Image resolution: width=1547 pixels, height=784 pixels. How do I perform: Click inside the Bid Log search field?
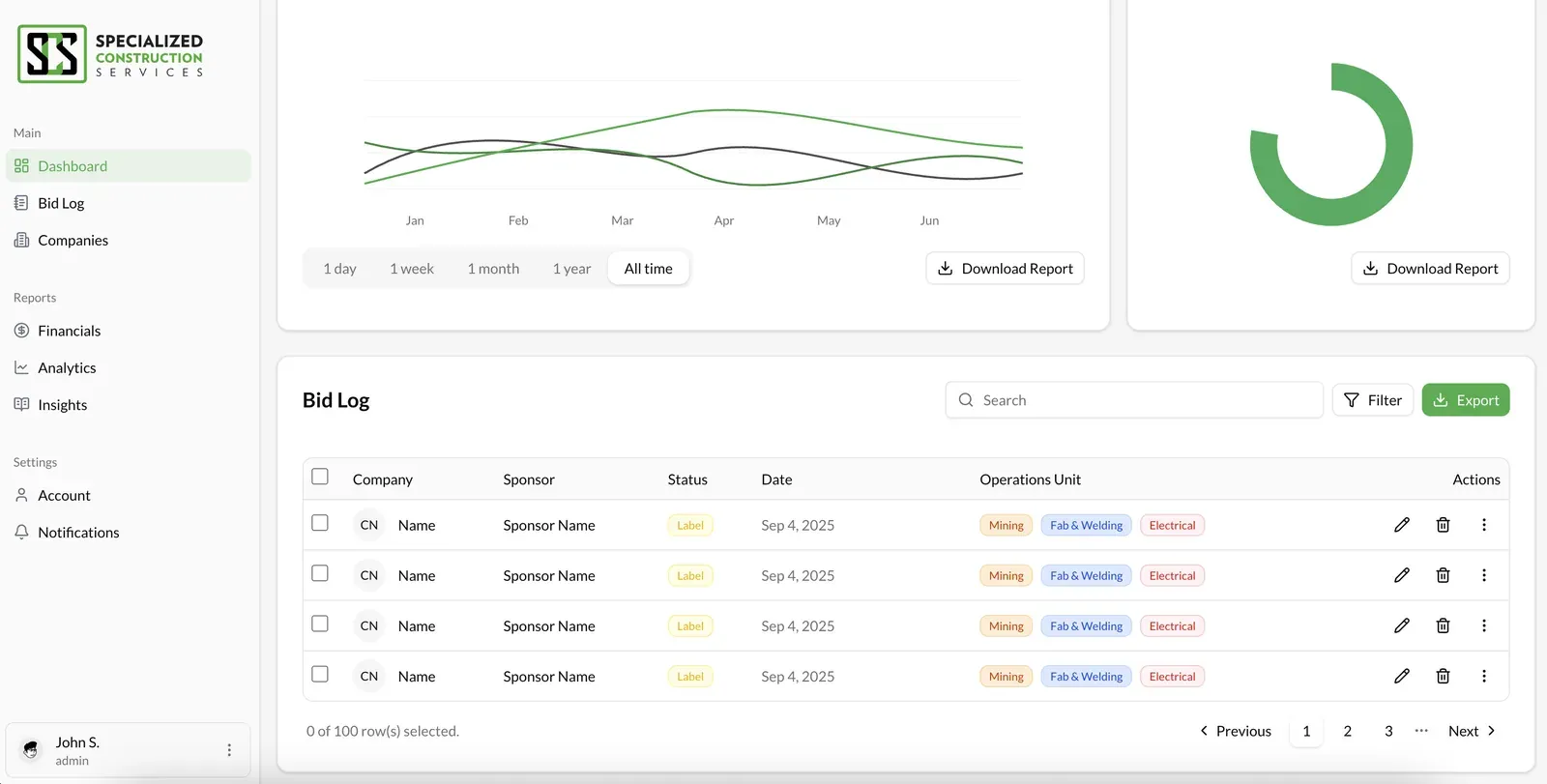1134,400
